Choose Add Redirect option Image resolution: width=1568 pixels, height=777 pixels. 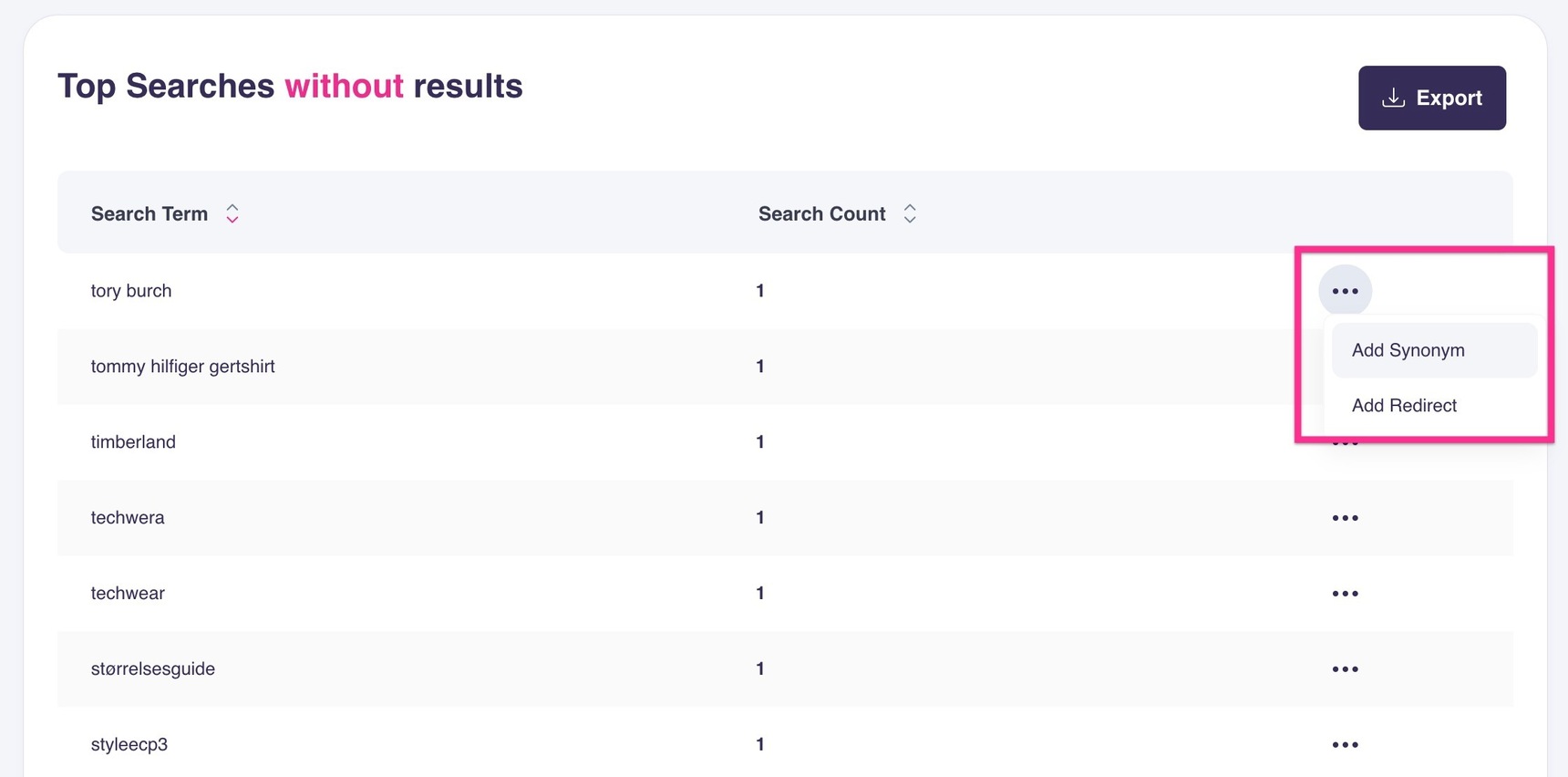pos(1404,406)
